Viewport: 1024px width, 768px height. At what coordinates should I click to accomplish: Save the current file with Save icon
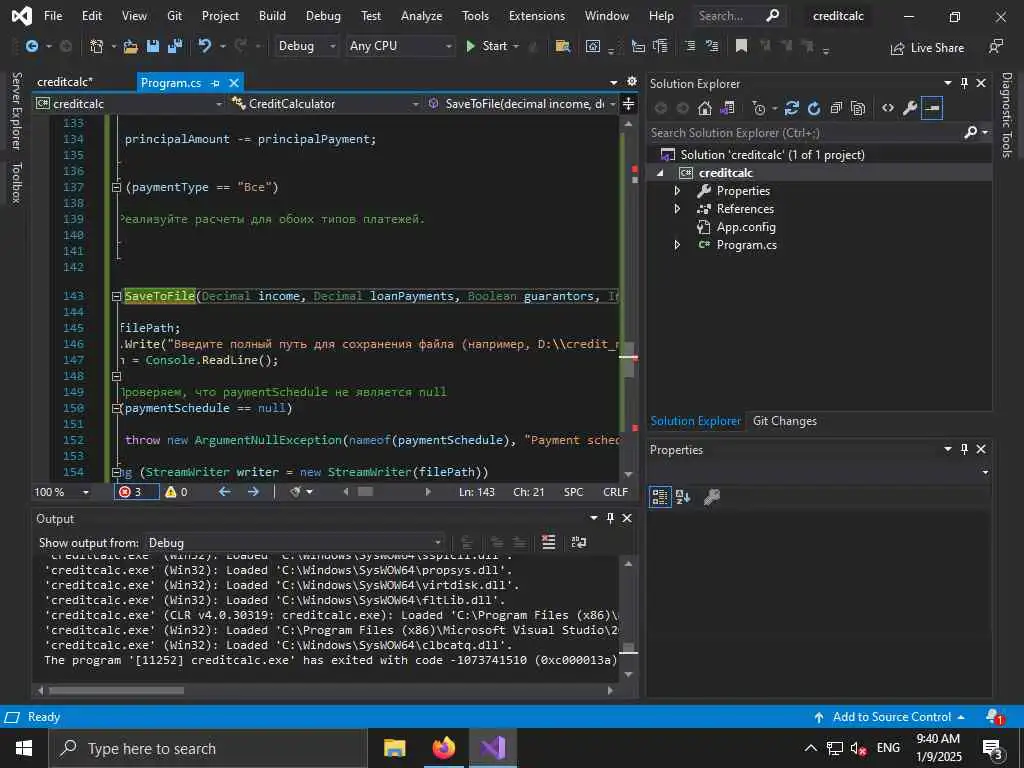(153, 46)
